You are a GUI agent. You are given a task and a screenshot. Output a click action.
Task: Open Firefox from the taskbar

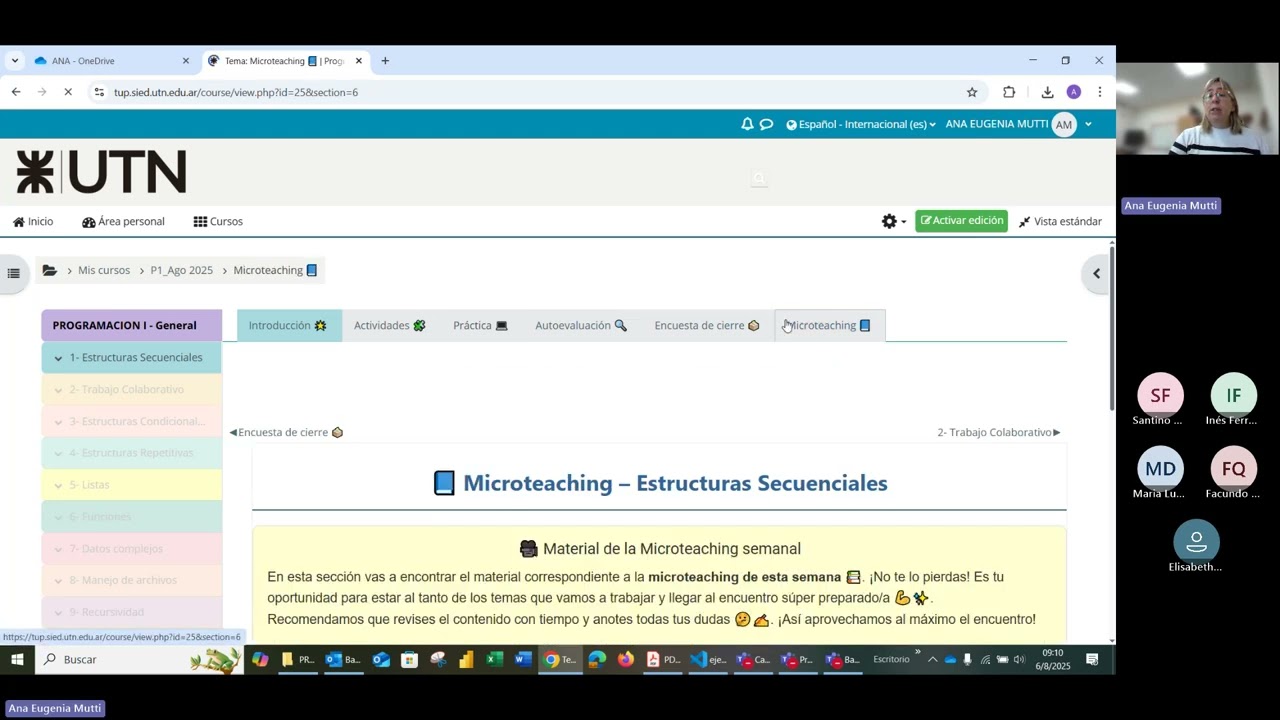coord(626,659)
